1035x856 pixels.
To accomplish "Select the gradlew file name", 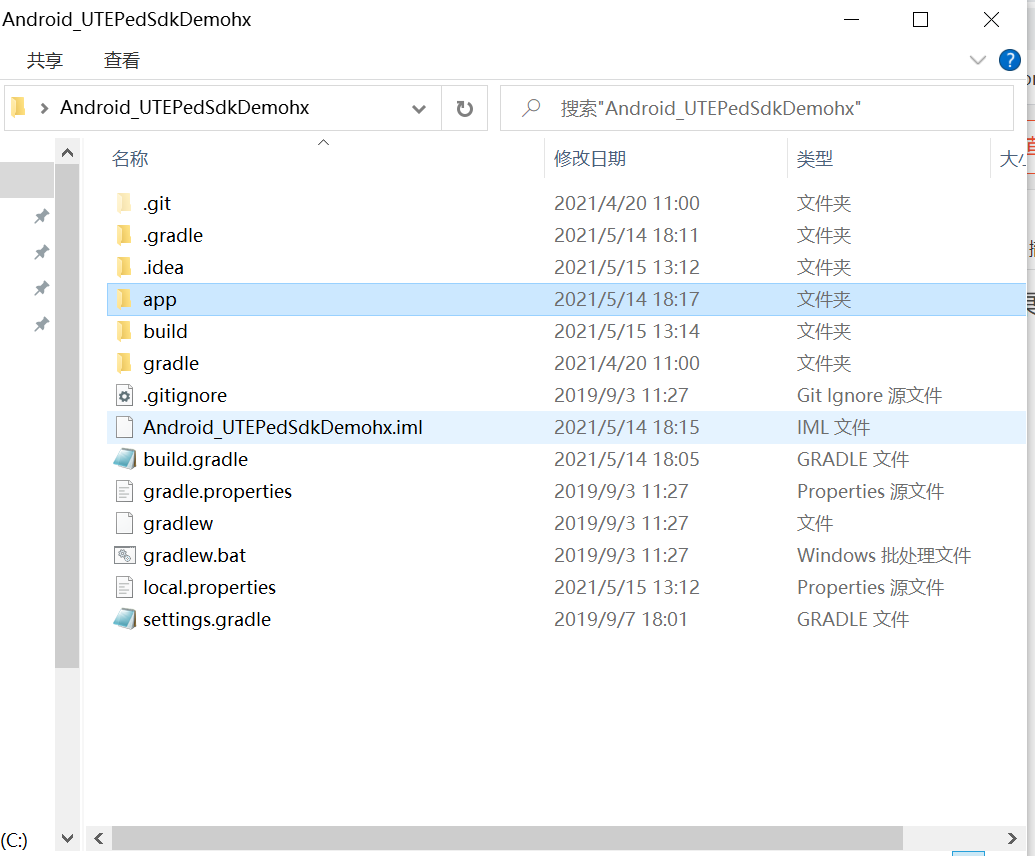I will pyautogui.click(x=178, y=523).
